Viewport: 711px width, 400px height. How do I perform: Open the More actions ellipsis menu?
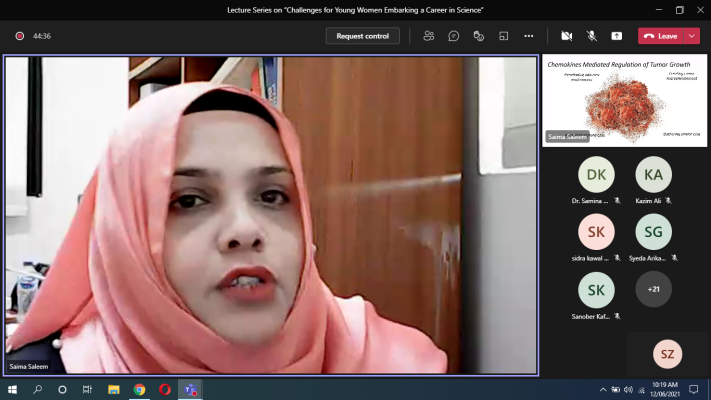point(529,36)
